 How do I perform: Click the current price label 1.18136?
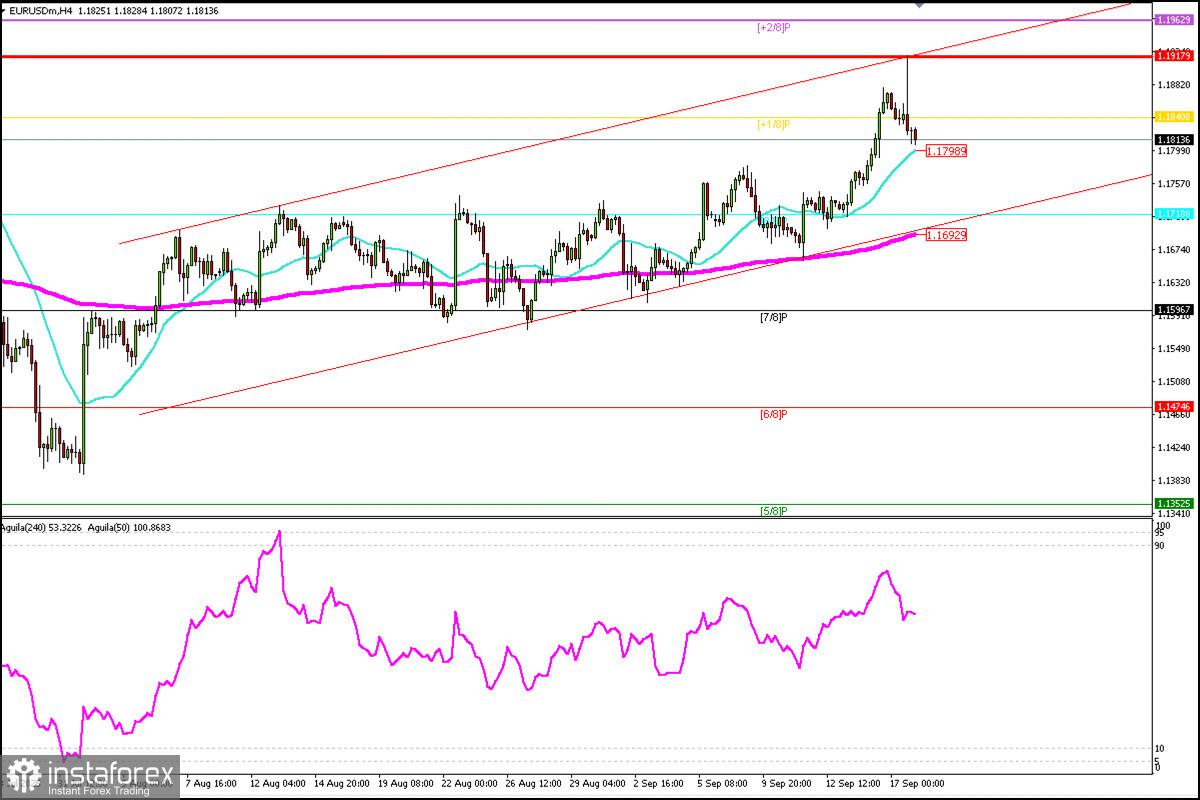coord(1172,140)
